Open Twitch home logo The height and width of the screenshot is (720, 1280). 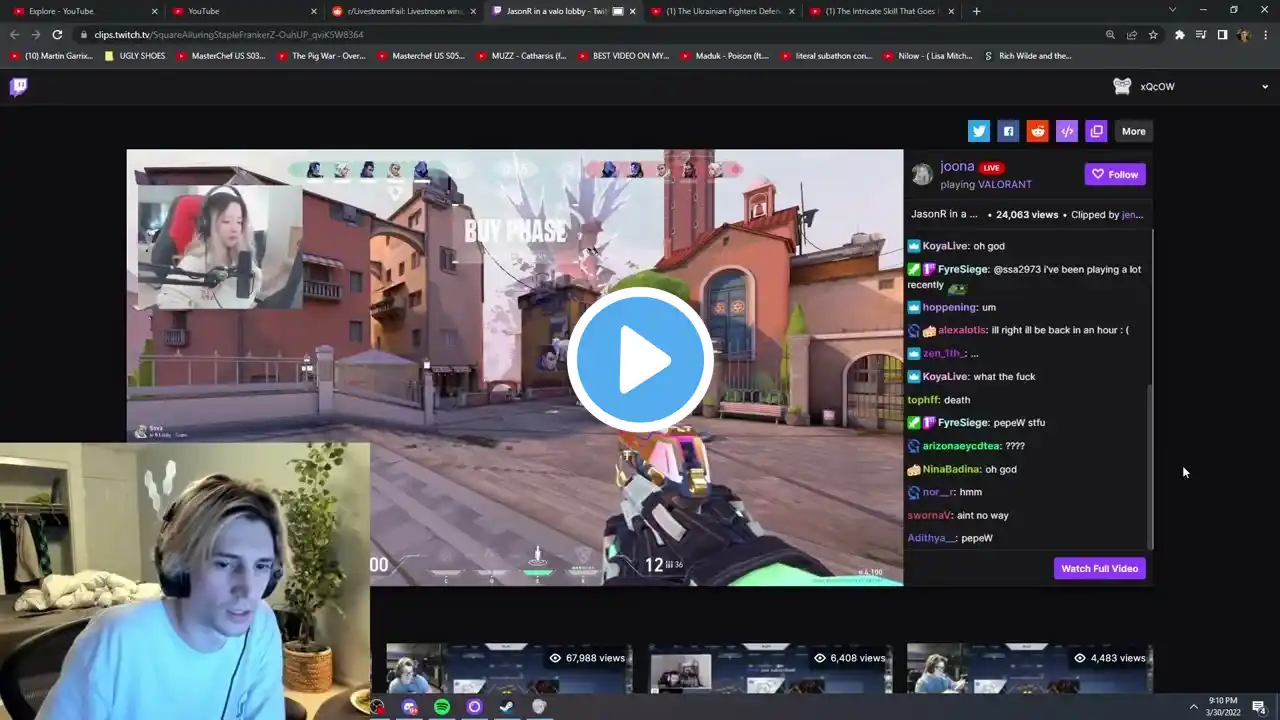click(x=18, y=86)
